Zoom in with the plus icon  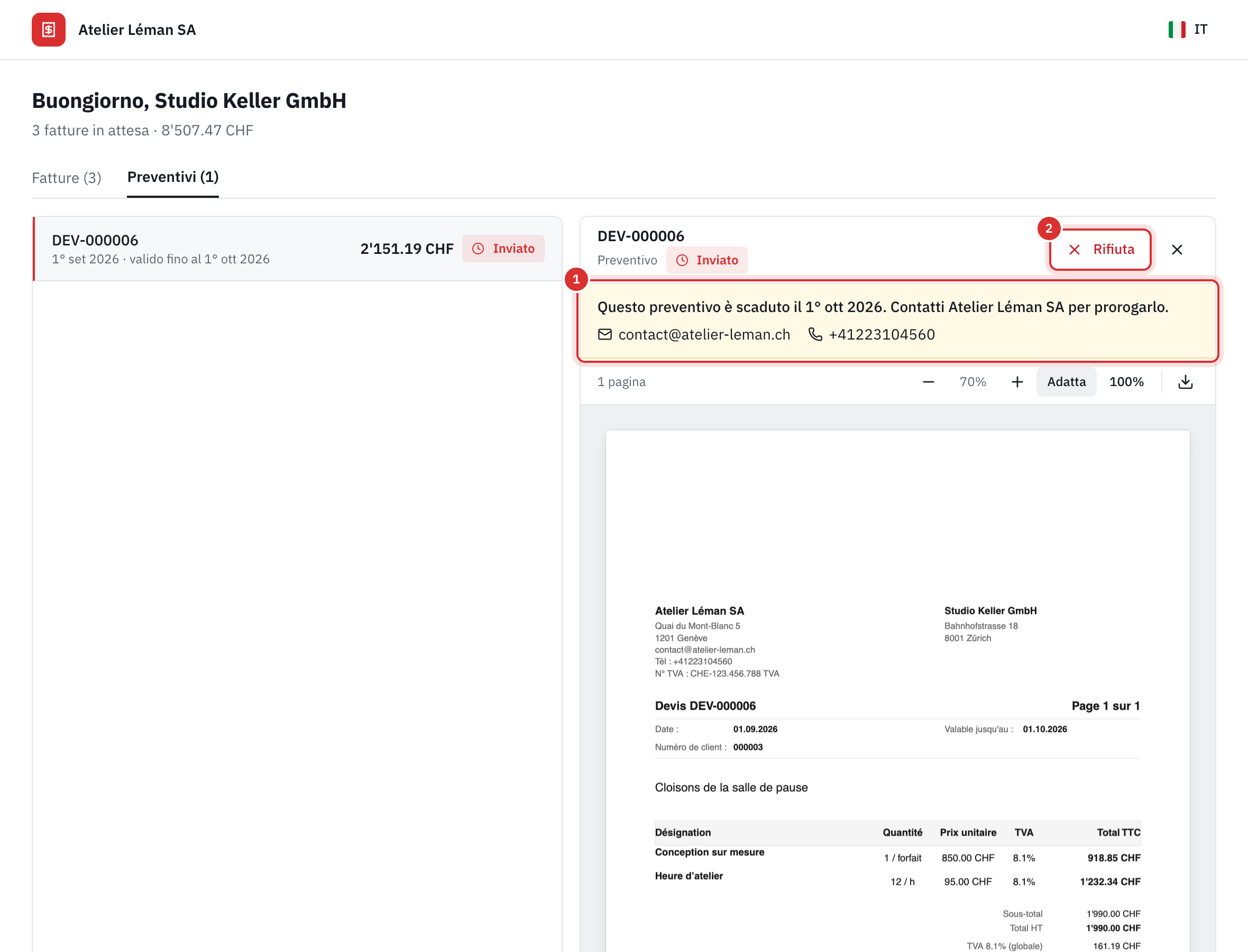tap(1017, 382)
